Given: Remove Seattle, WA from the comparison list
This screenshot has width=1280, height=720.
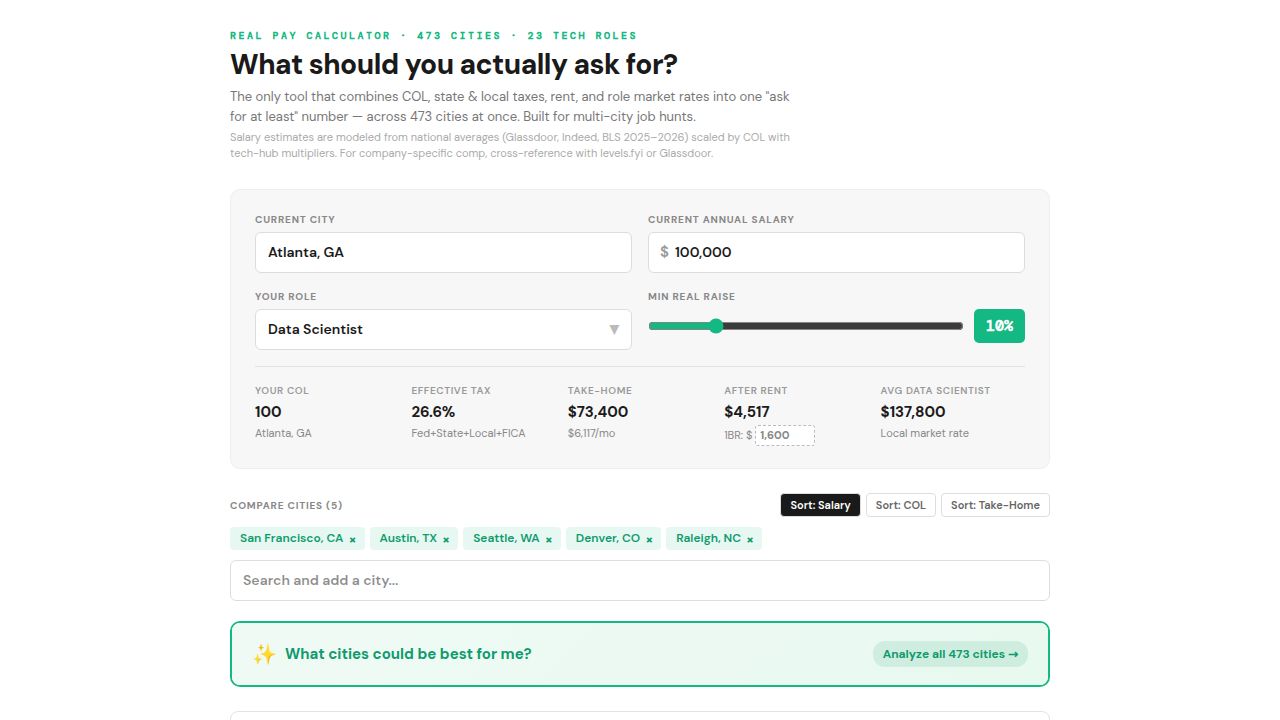Looking at the screenshot, I should point(548,538).
